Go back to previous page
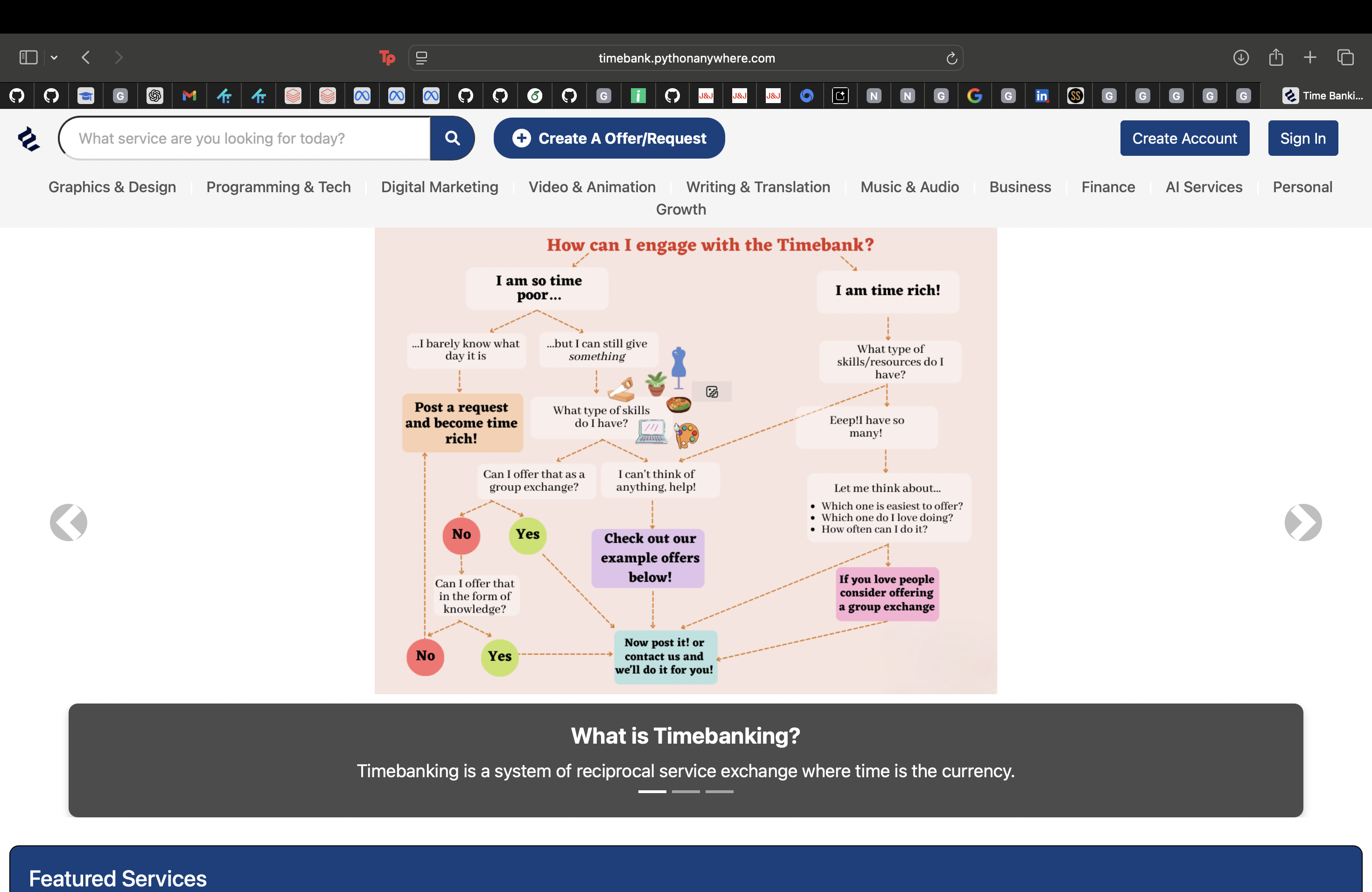Image resolution: width=1372 pixels, height=892 pixels. point(86,58)
